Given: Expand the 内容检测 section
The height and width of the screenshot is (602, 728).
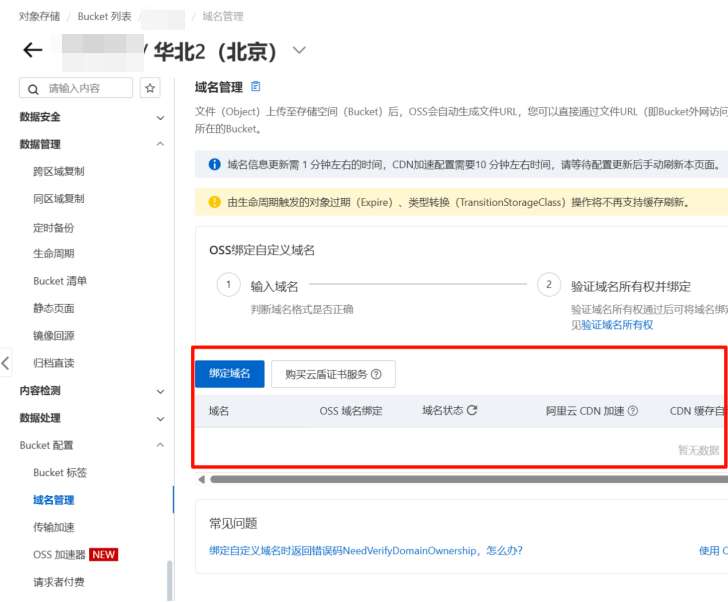Looking at the screenshot, I should point(160,390).
